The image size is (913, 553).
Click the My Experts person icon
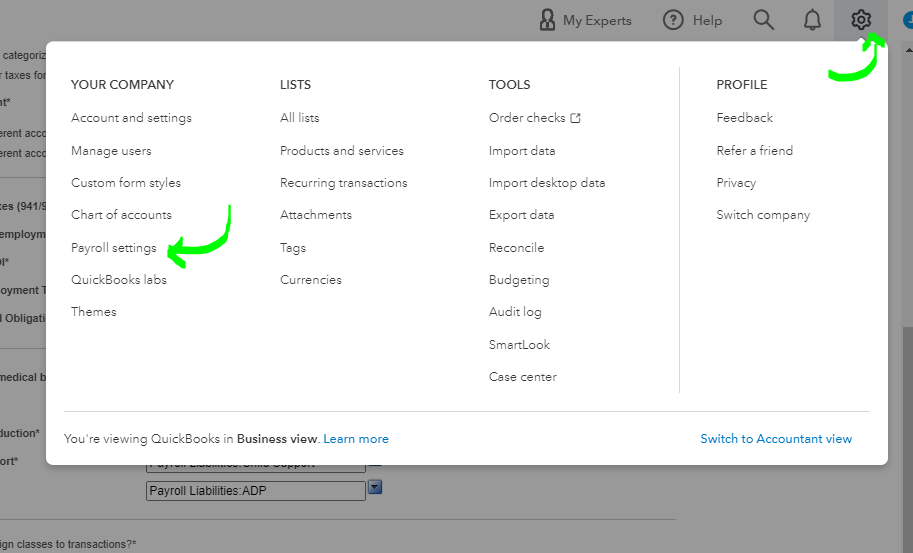pos(547,20)
